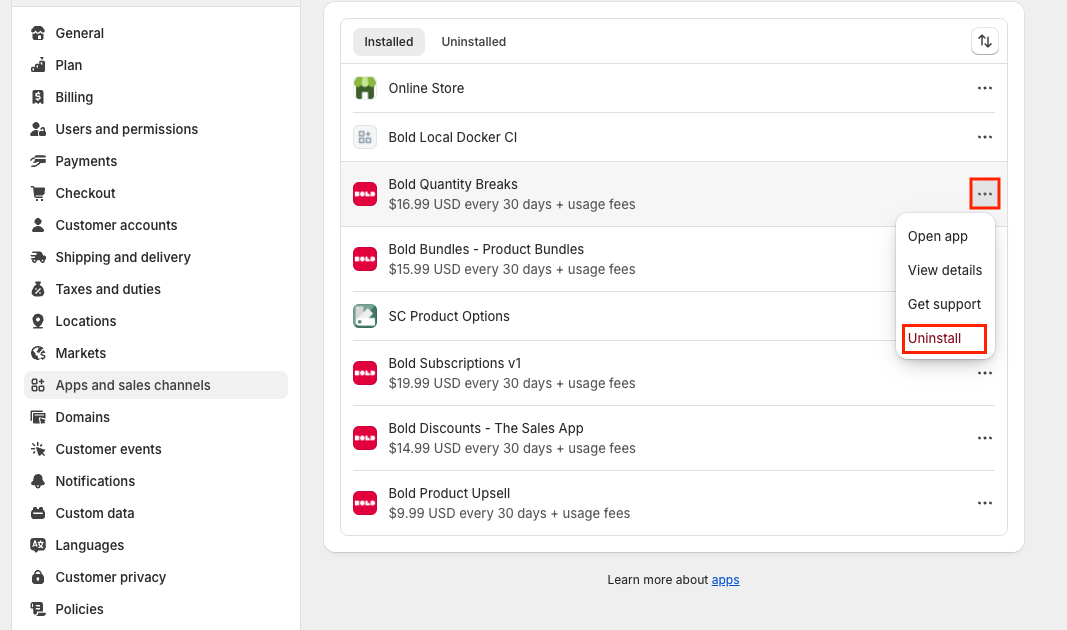The image size is (1067, 630).
Task: Open Bold Subscriptions v1 more actions menu
Action: (x=985, y=373)
